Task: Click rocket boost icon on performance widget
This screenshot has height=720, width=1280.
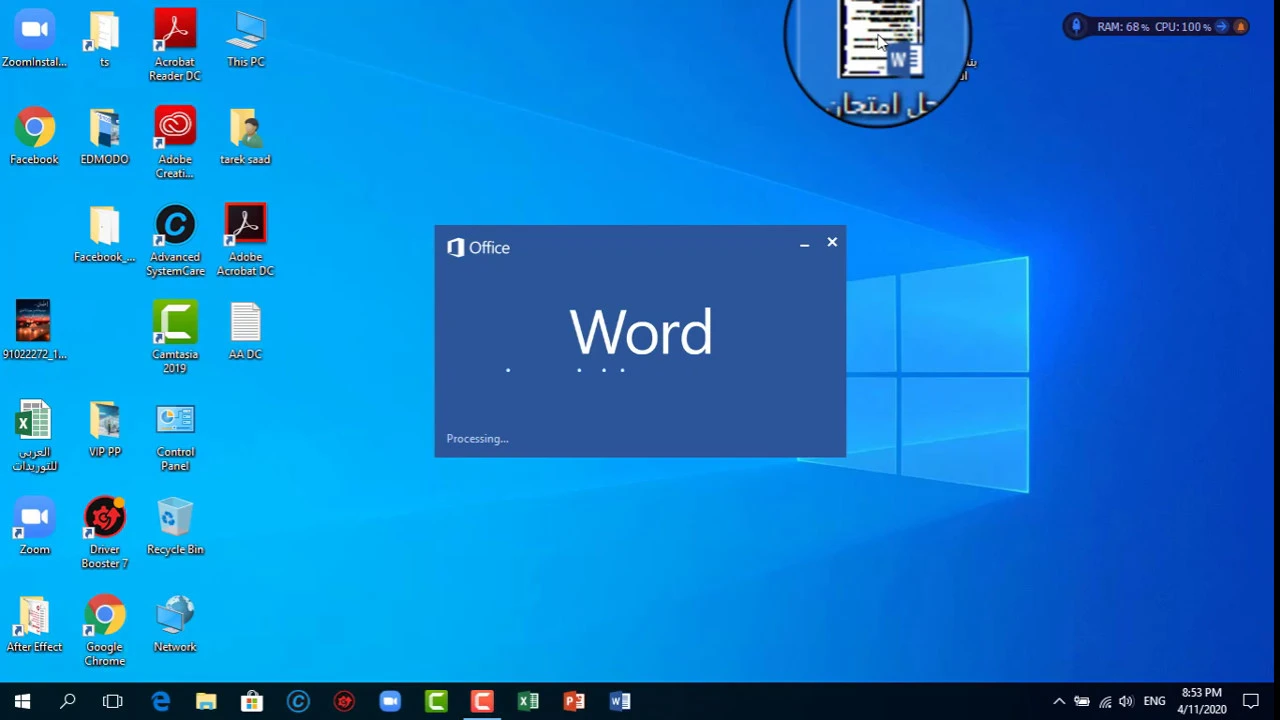Action: (1076, 27)
